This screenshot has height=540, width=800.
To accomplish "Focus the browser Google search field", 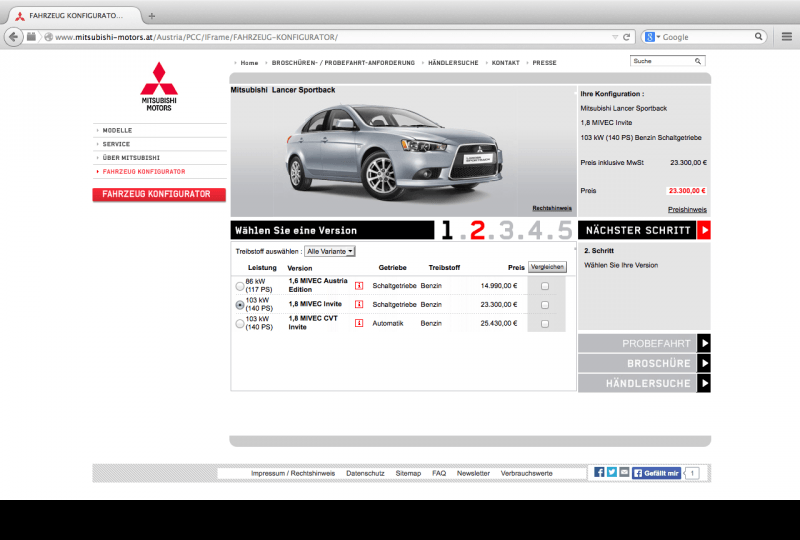I will point(708,37).
